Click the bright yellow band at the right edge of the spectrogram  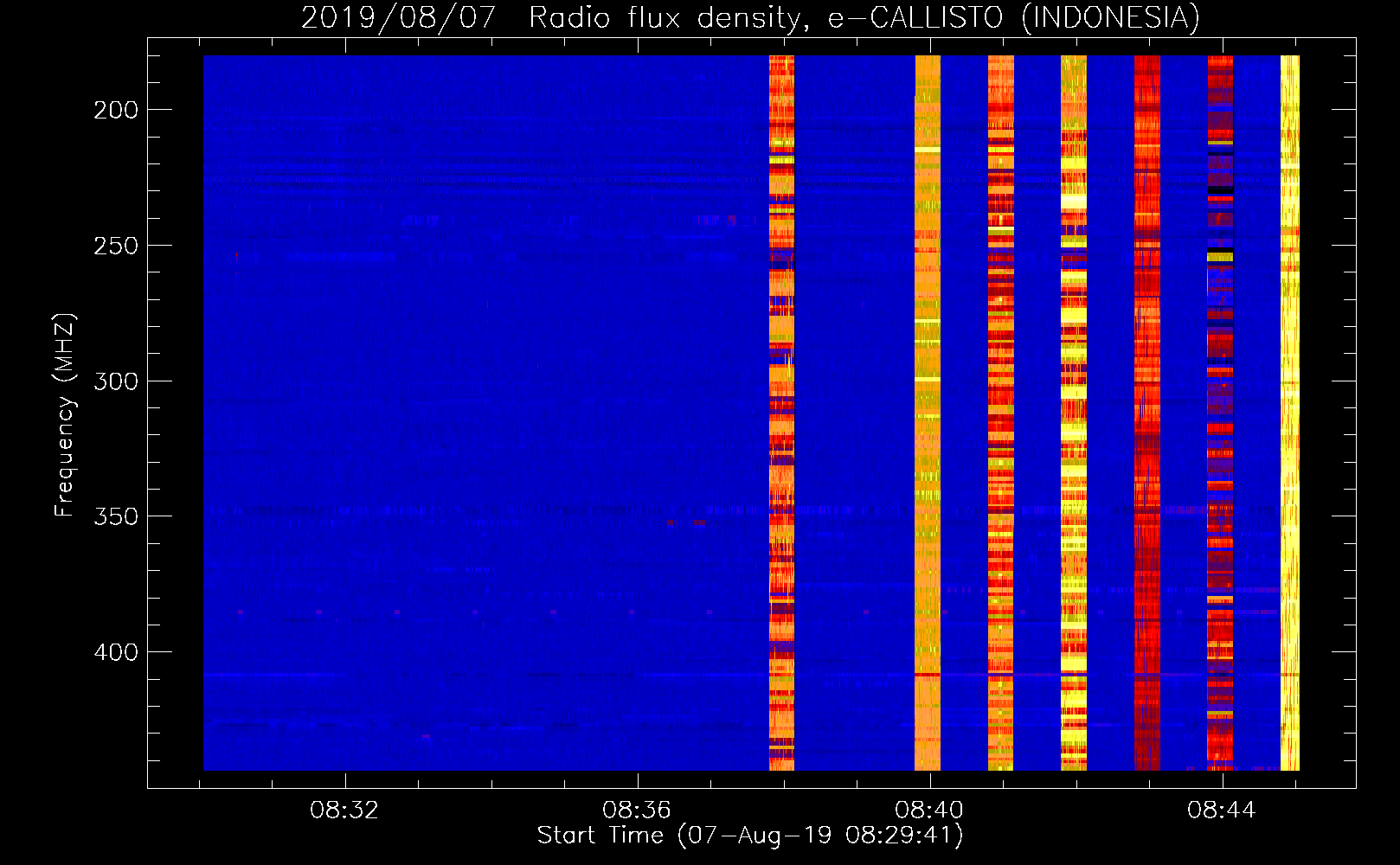click(1289, 413)
